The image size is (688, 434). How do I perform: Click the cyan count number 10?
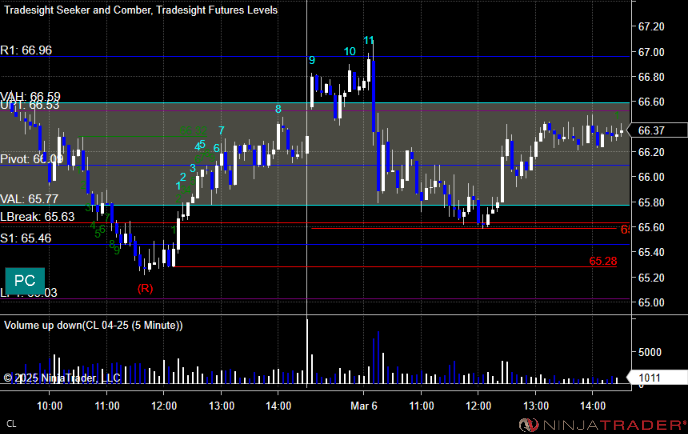(x=350, y=52)
